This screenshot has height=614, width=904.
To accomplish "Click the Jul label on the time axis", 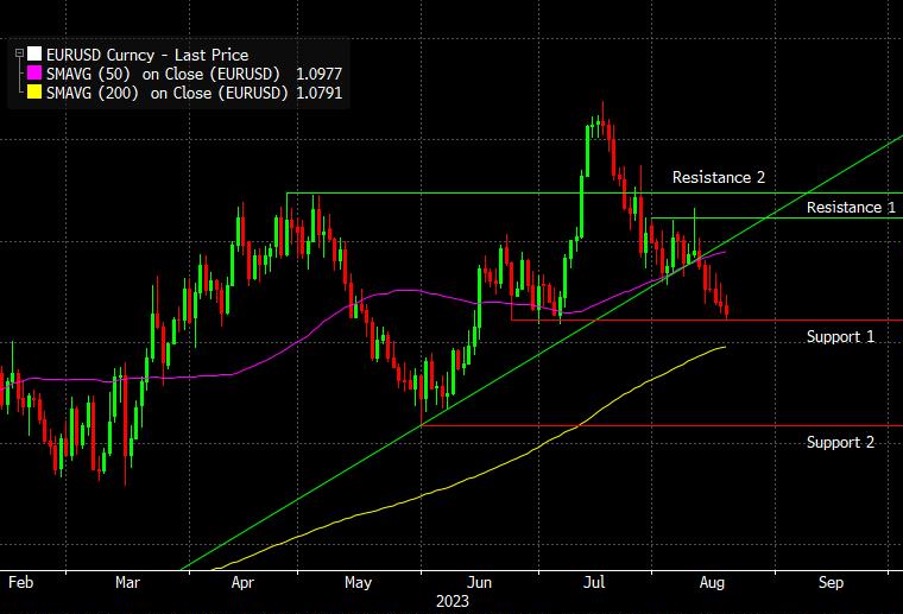I will click(x=594, y=583).
